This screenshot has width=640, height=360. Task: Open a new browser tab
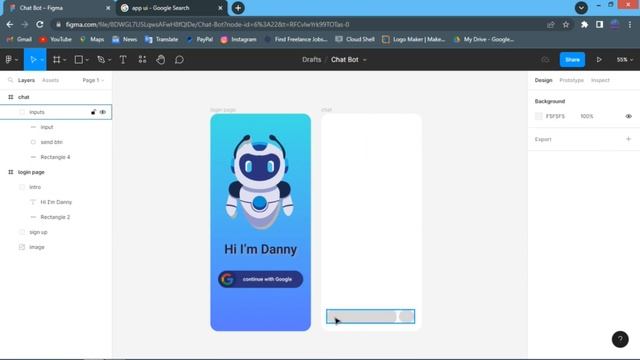click(x=238, y=8)
